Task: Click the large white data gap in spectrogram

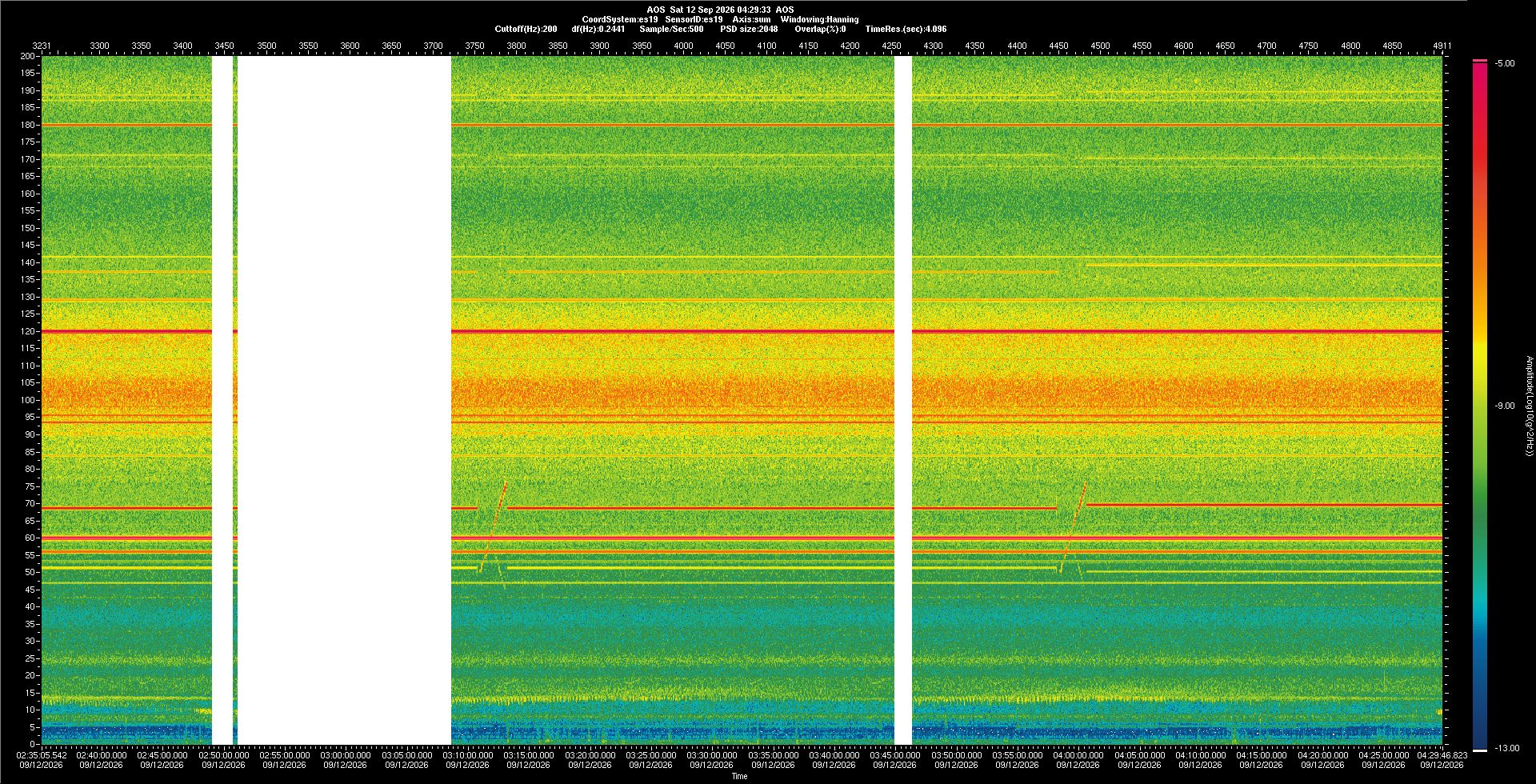Action: 344,400
